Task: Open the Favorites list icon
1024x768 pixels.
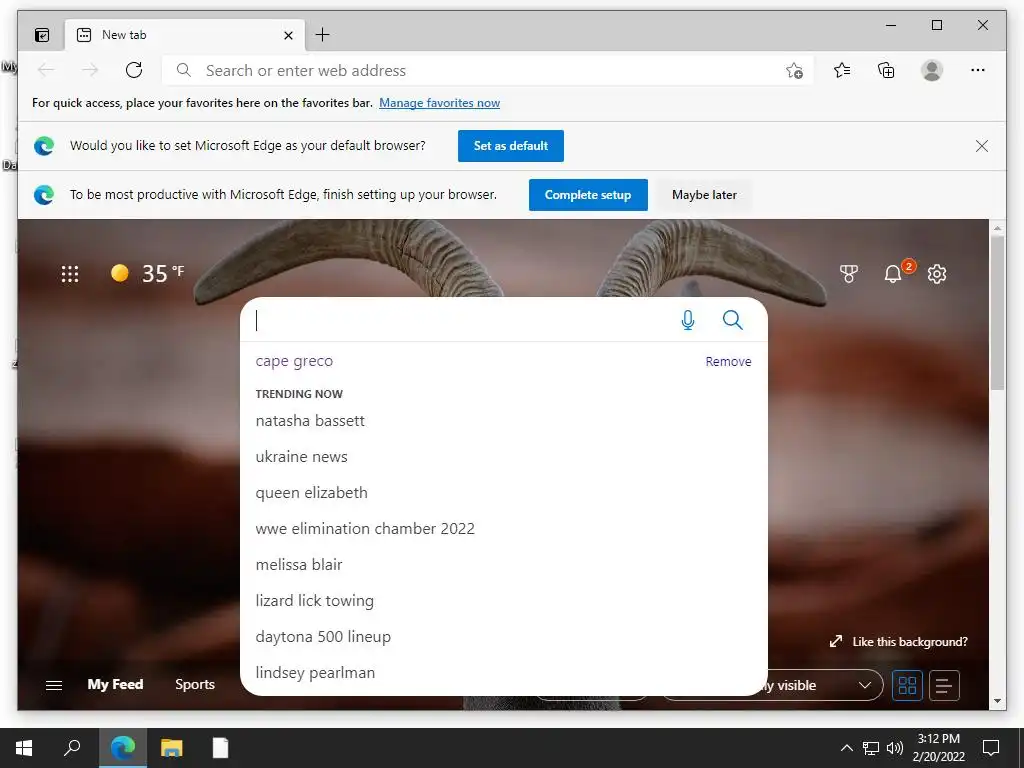Action: [x=842, y=70]
